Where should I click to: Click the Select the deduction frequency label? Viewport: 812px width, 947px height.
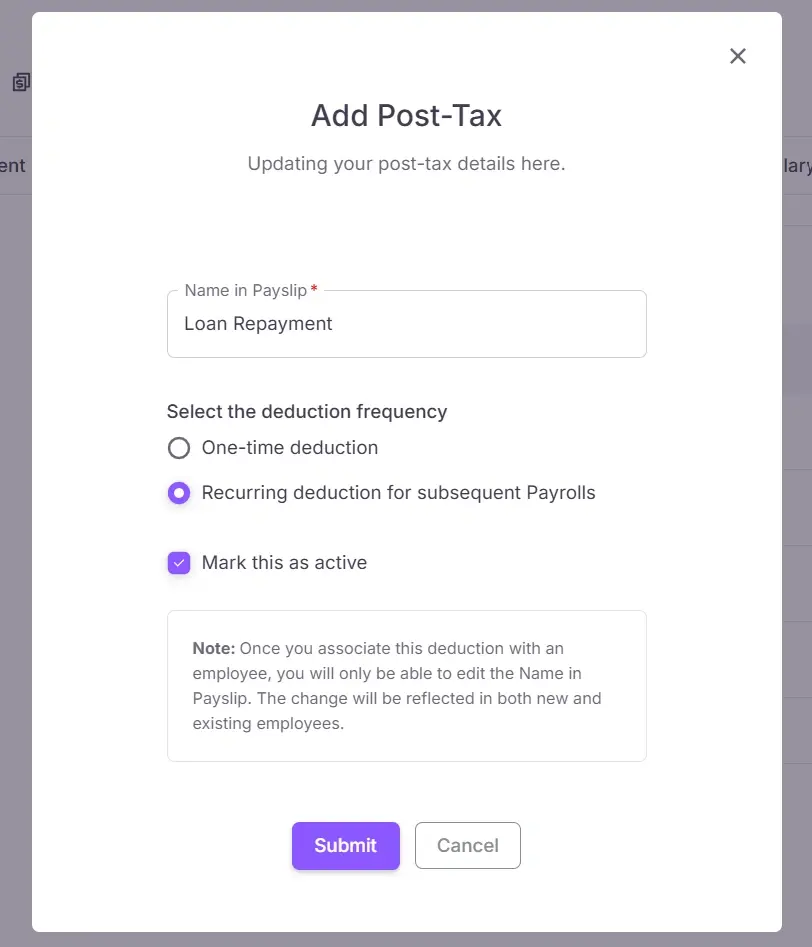tap(307, 411)
